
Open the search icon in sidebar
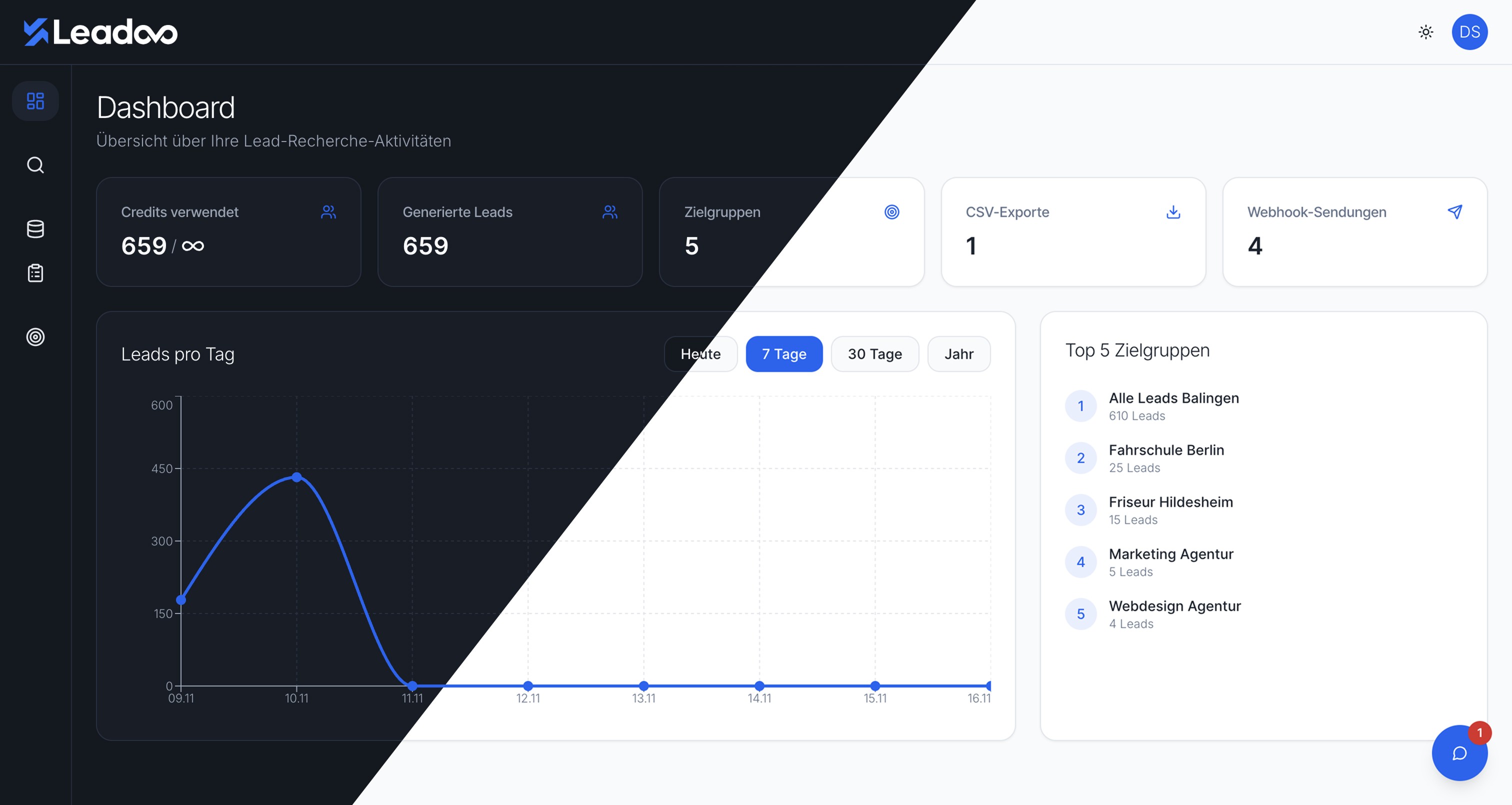click(x=35, y=165)
